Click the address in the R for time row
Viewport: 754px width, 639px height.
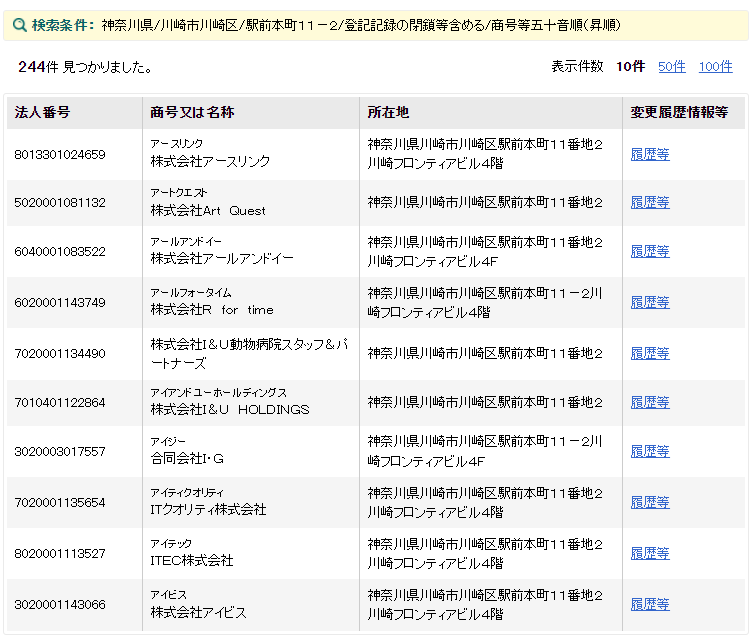click(x=485, y=302)
